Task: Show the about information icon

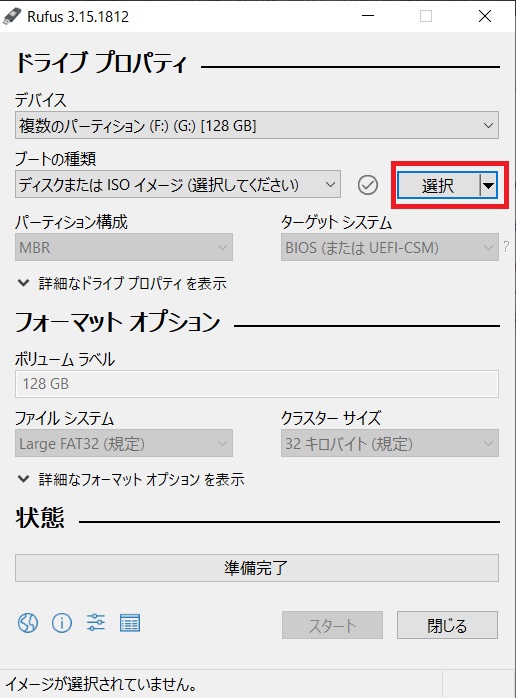Action: pos(62,623)
